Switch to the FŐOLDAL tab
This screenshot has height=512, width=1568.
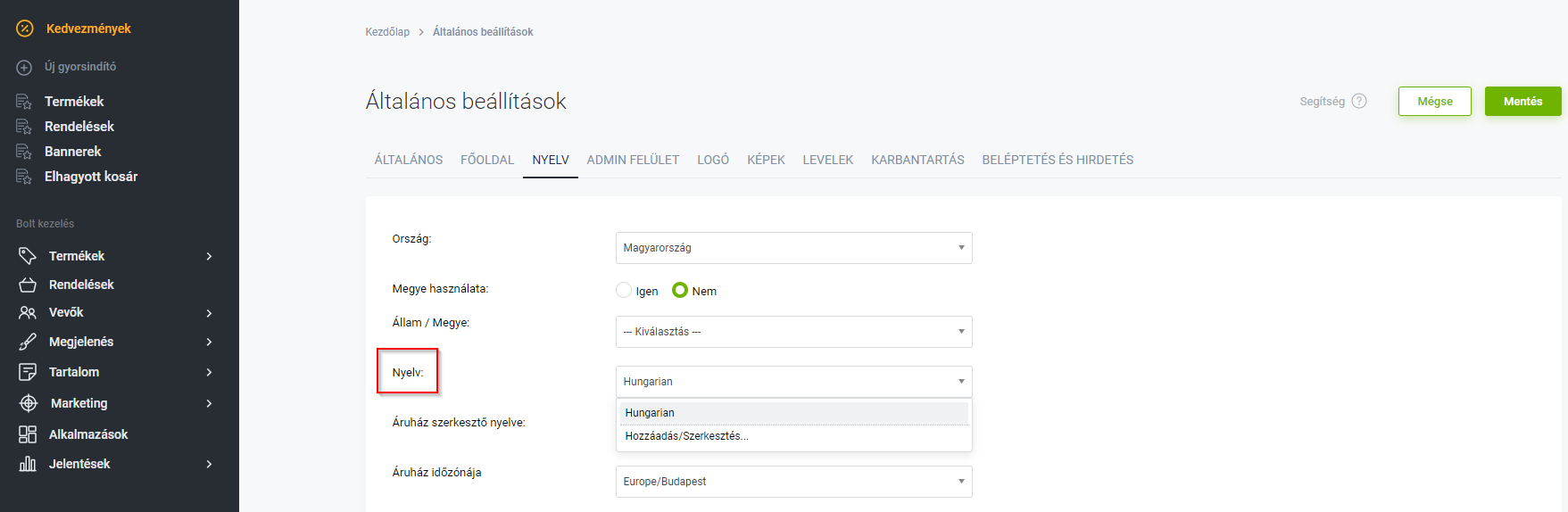[x=487, y=160]
